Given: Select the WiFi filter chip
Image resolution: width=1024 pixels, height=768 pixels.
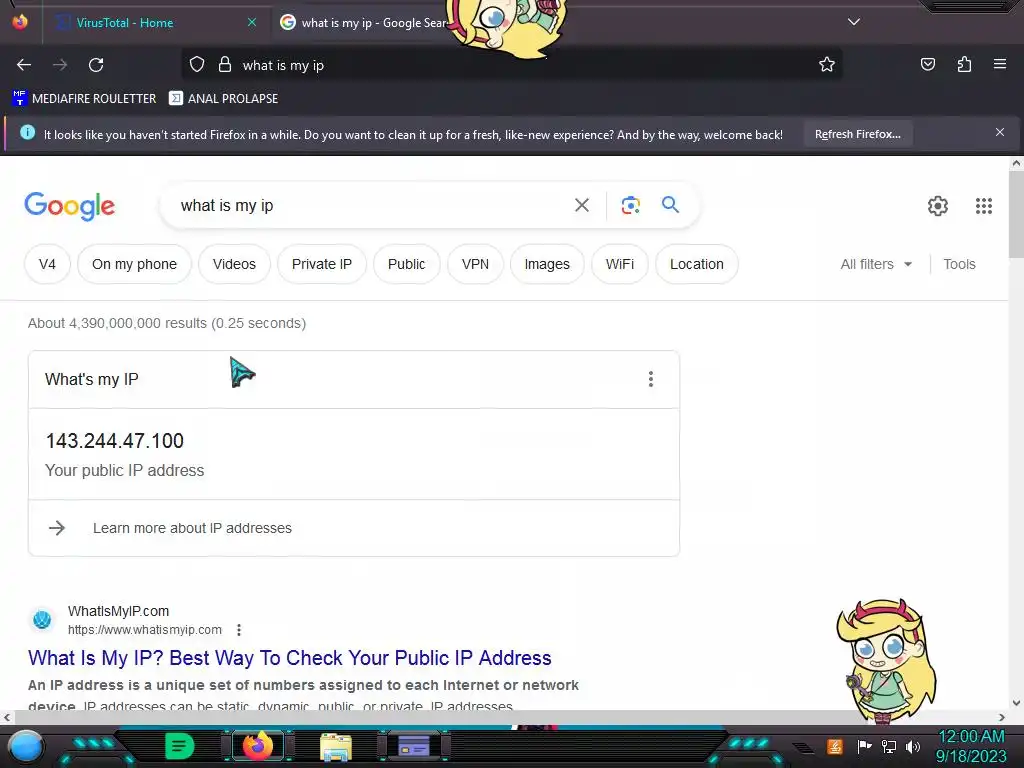Looking at the screenshot, I should pyautogui.click(x=620, y=264).
